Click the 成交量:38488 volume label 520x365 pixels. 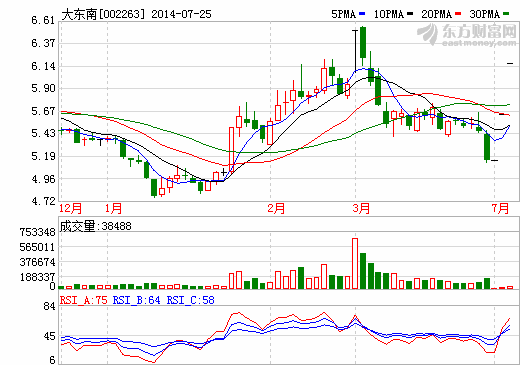(96, 226)
